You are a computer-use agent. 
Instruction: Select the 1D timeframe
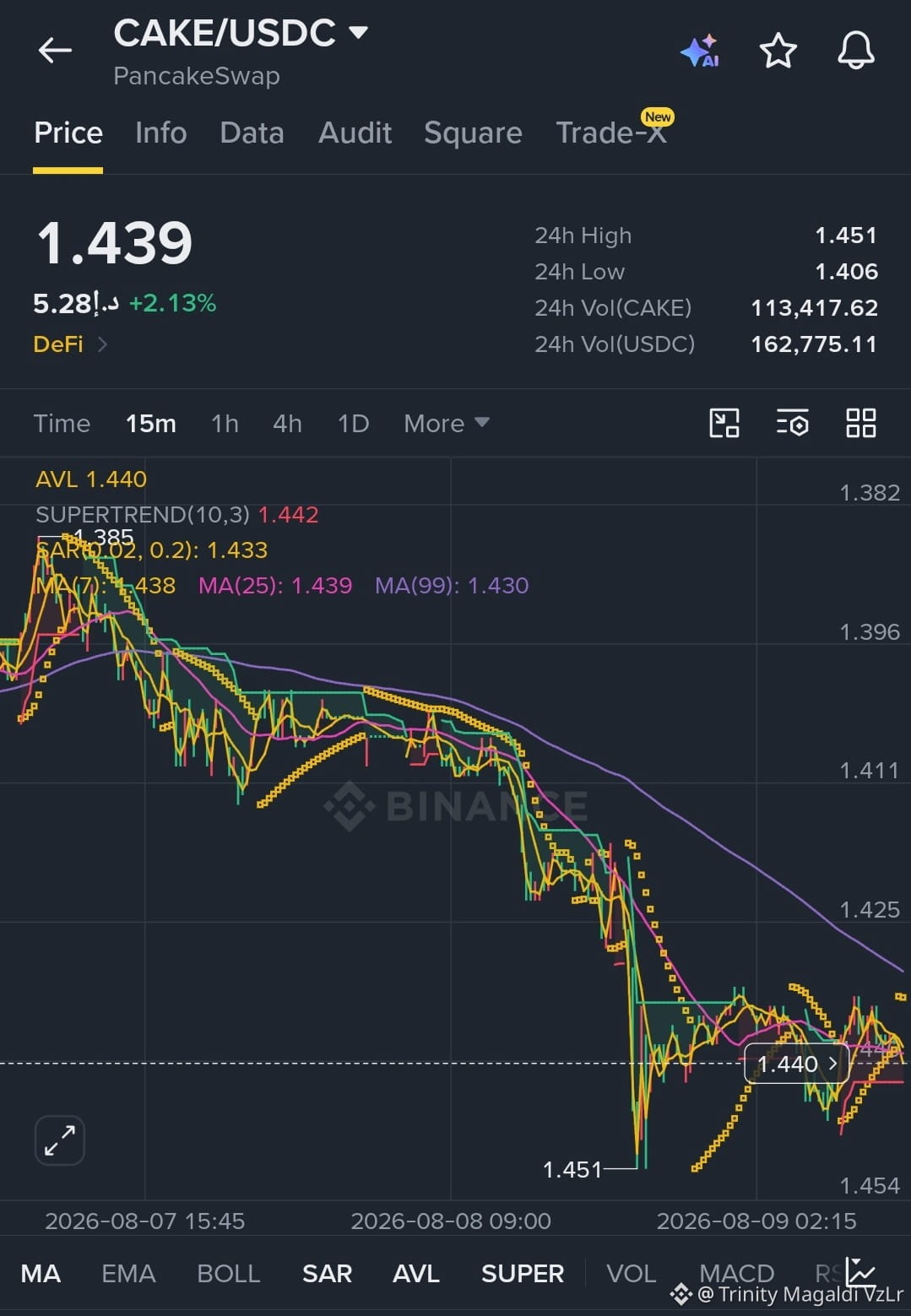point(353,423)
